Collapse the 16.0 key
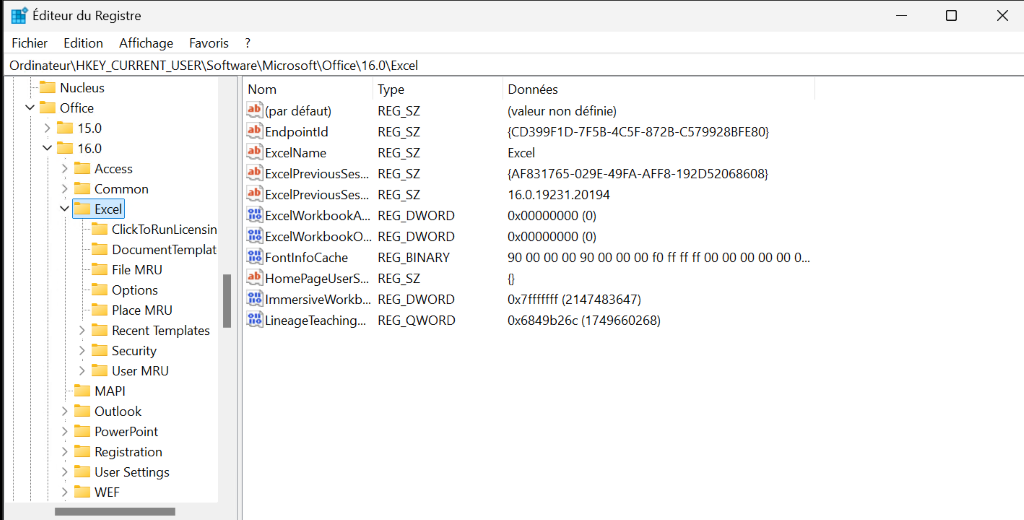 pos(47,148)
